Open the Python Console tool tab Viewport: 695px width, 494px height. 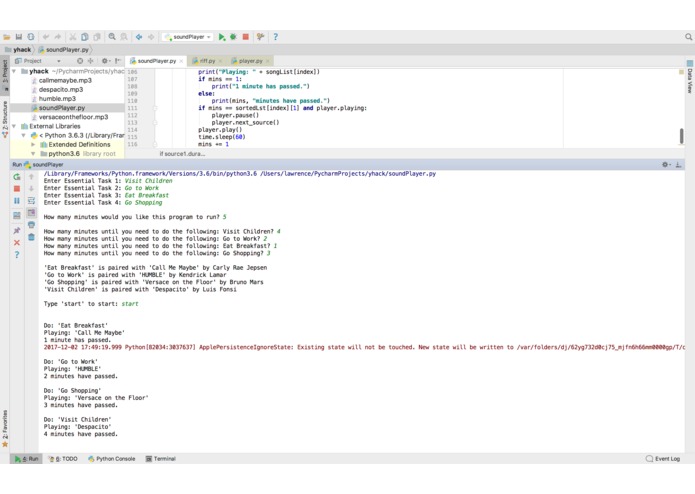tap(111, 459)
